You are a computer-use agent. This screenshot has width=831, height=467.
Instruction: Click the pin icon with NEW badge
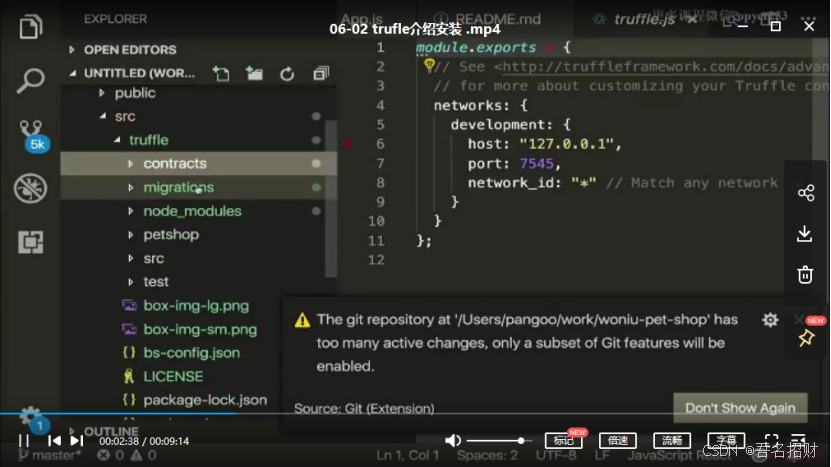(x=806, y=338)
